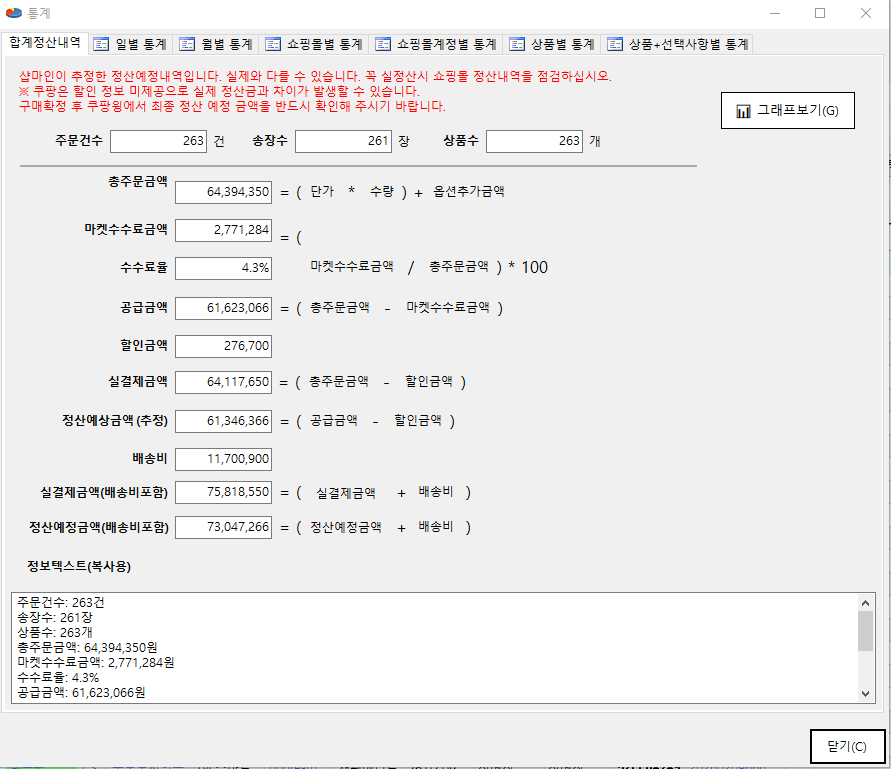Click the 상품별 통계 tab icon

[517, 45]
